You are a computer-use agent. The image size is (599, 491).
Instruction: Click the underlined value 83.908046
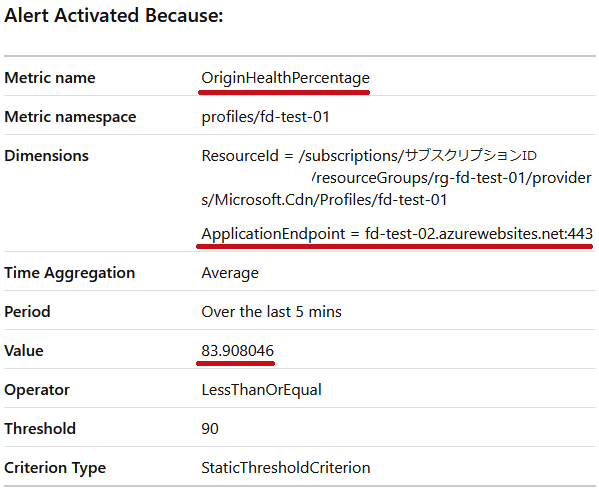point(238,351)
